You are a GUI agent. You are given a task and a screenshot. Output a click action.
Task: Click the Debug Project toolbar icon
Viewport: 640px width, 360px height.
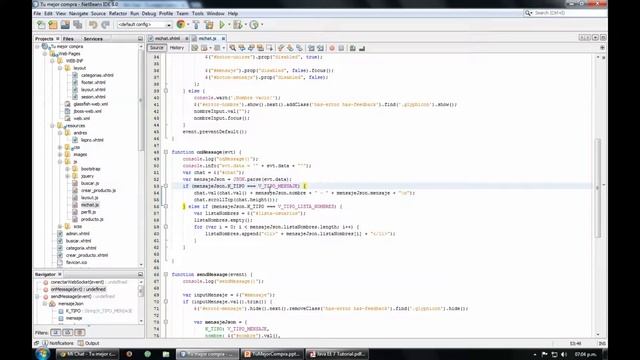tap(238, 25)
